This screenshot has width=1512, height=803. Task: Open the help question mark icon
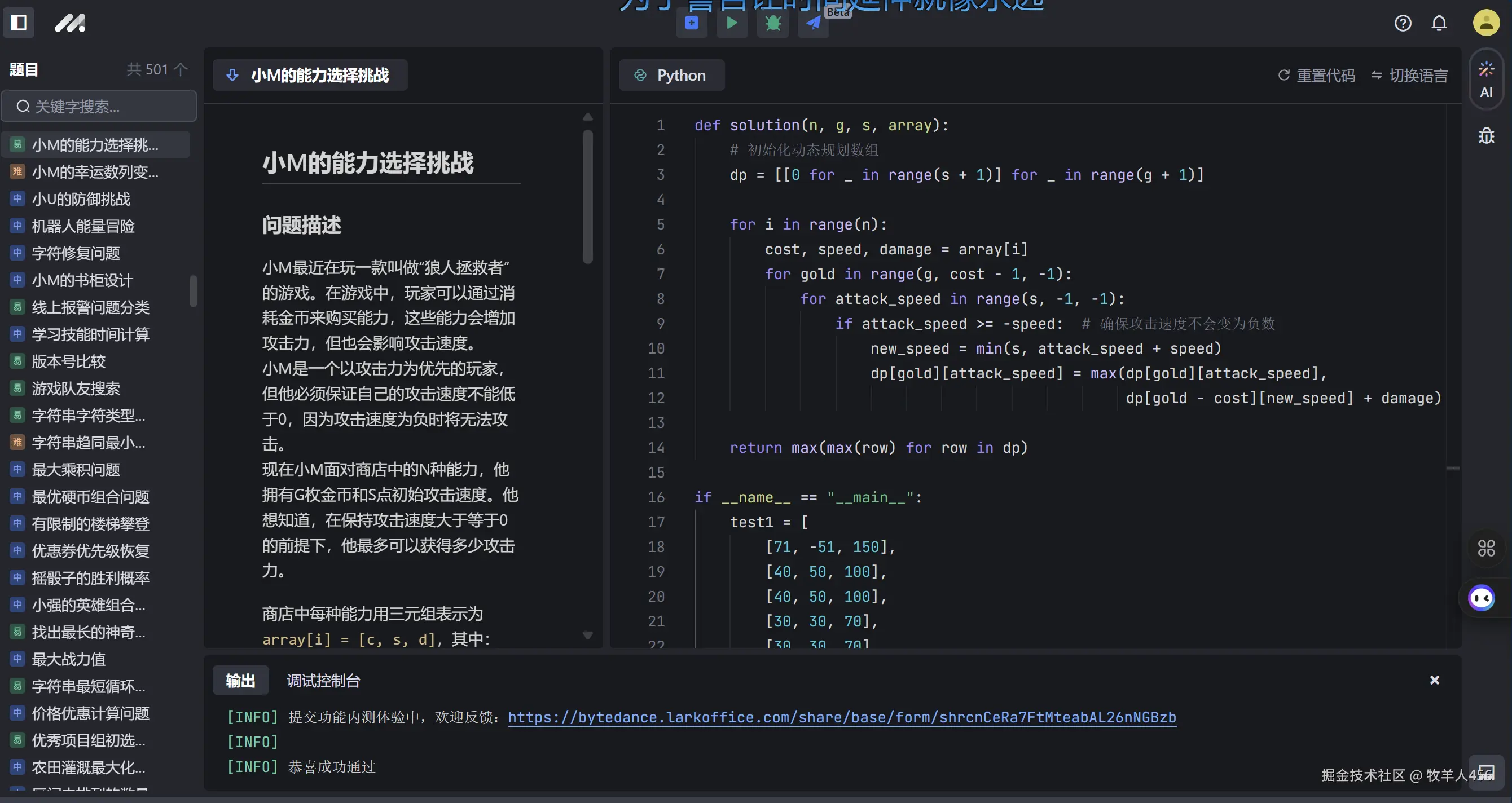(1404, 24)
